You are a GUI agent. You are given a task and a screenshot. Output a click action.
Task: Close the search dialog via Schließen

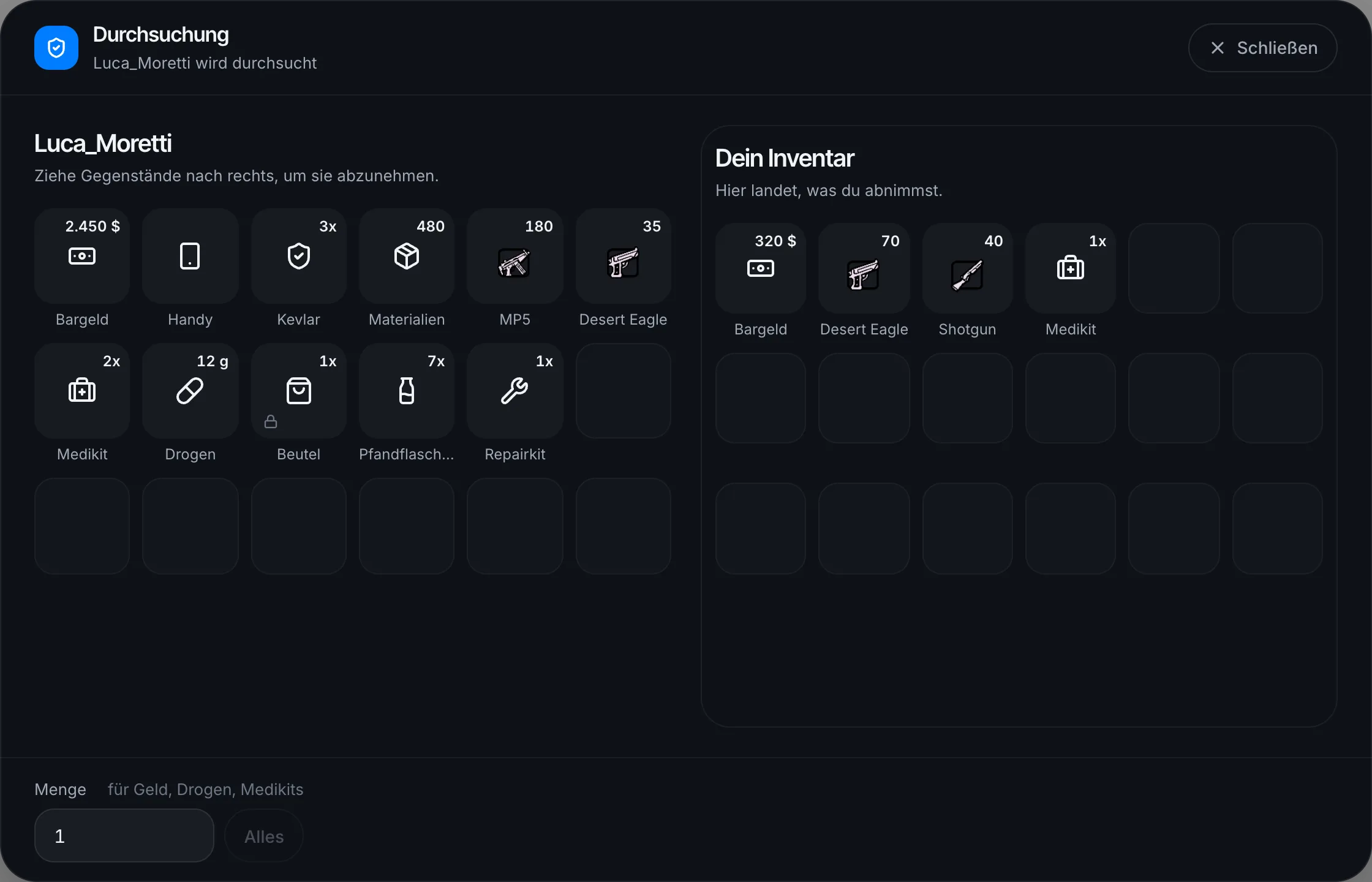pyautogui.click(x=1262, y=48)
